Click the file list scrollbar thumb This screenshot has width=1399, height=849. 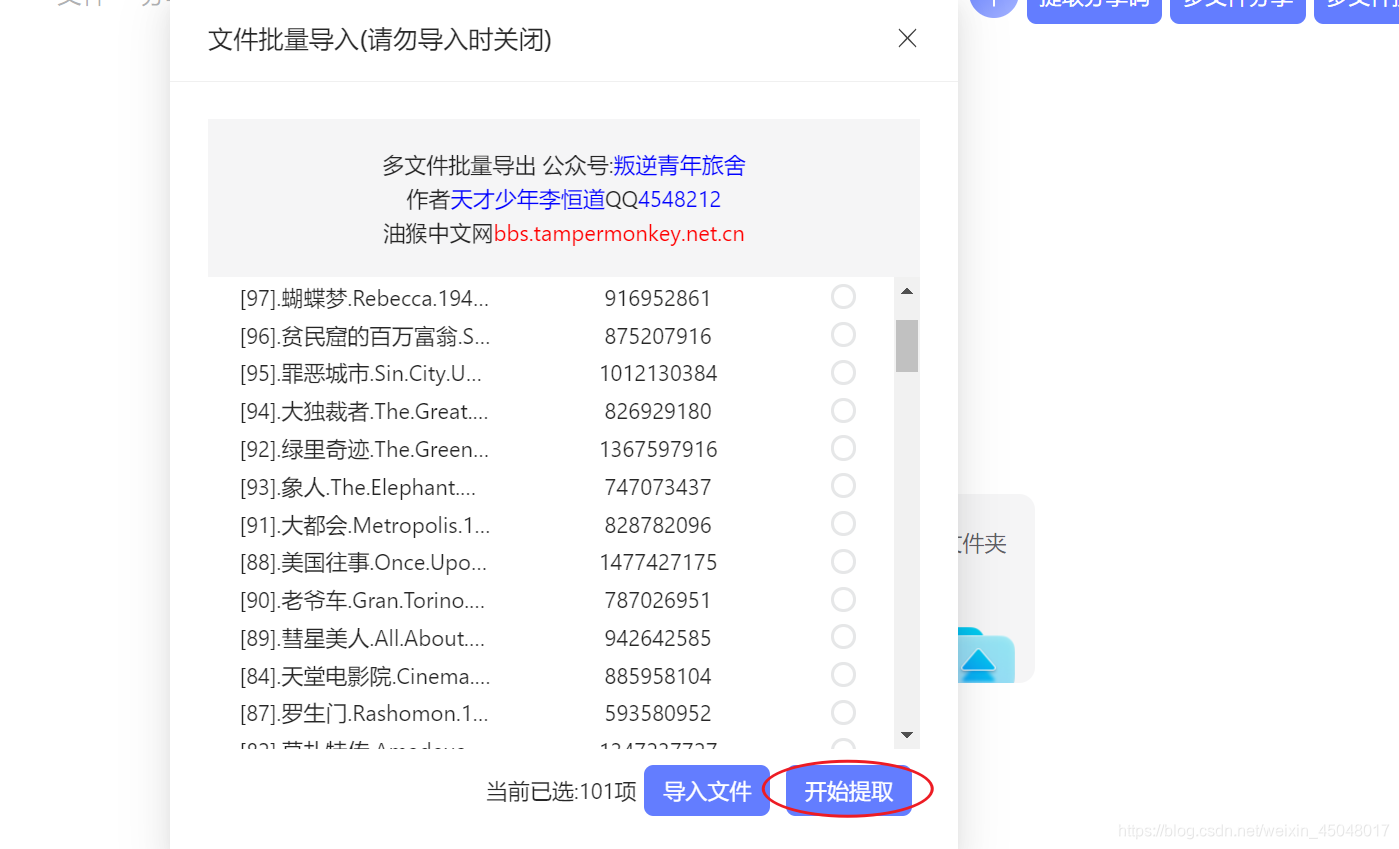[x=907, y=346]
